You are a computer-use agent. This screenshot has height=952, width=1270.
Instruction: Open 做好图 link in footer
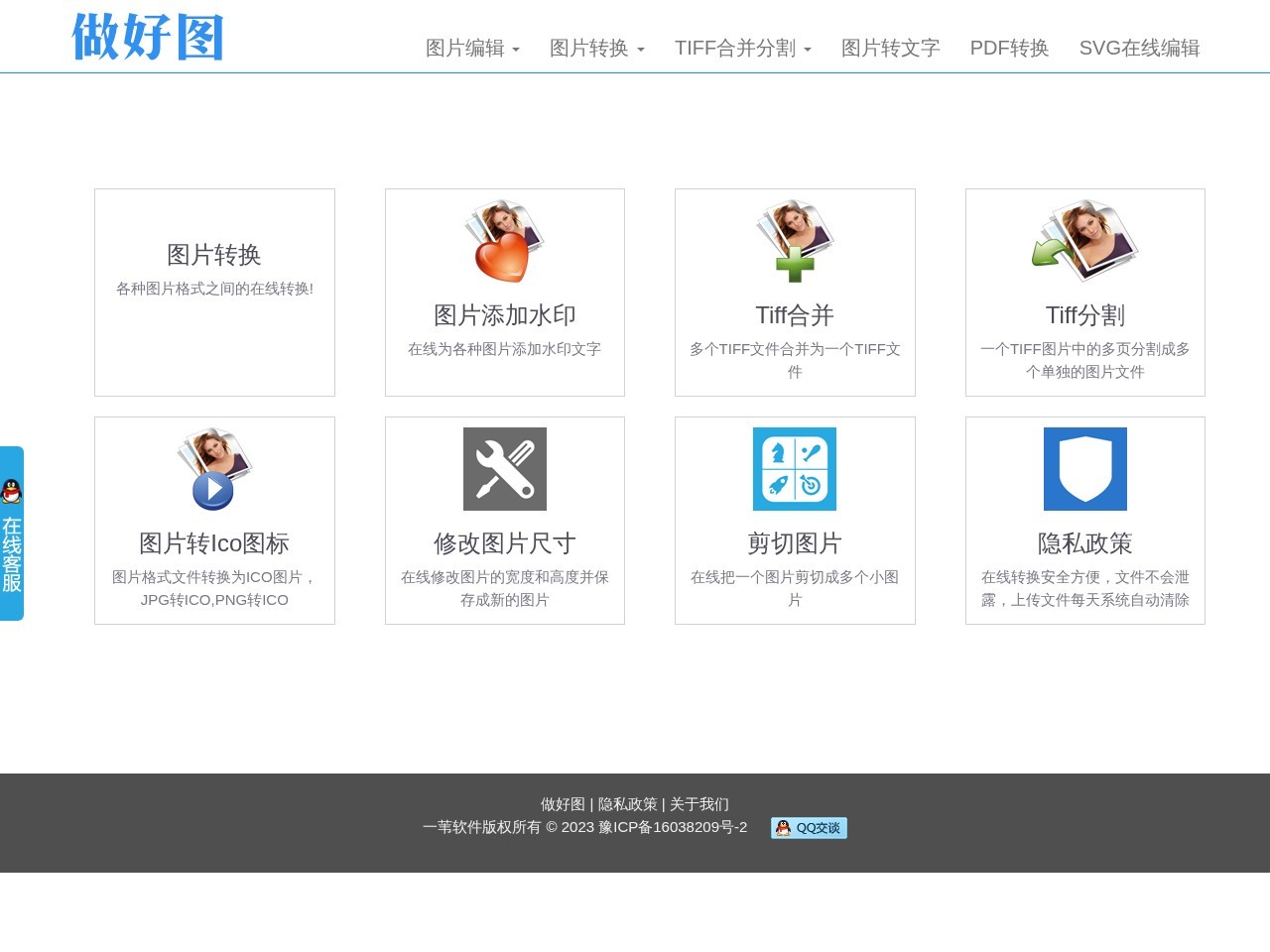563,804
